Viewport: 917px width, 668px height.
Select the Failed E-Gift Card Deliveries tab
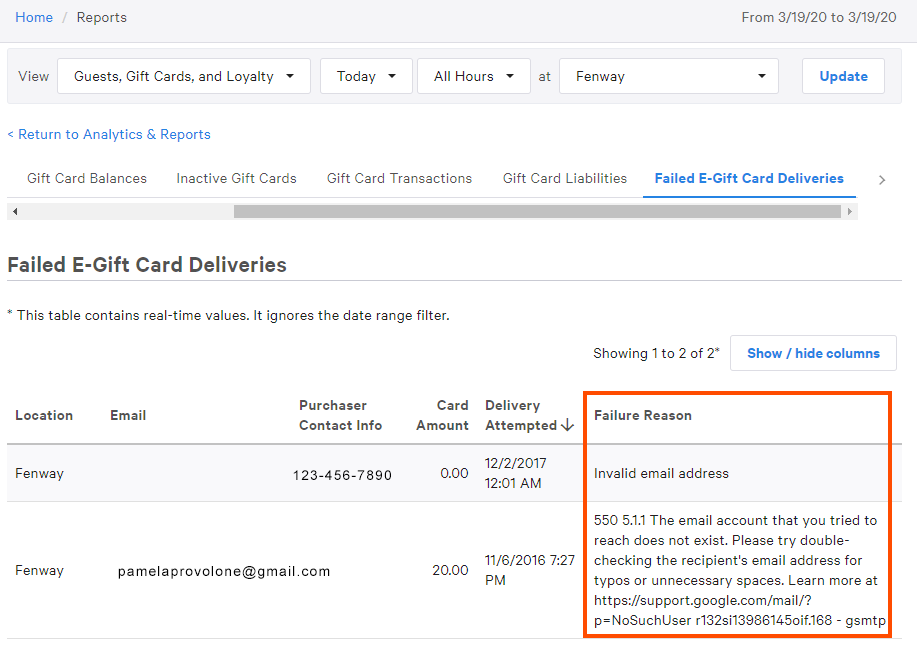pos(749,178)
